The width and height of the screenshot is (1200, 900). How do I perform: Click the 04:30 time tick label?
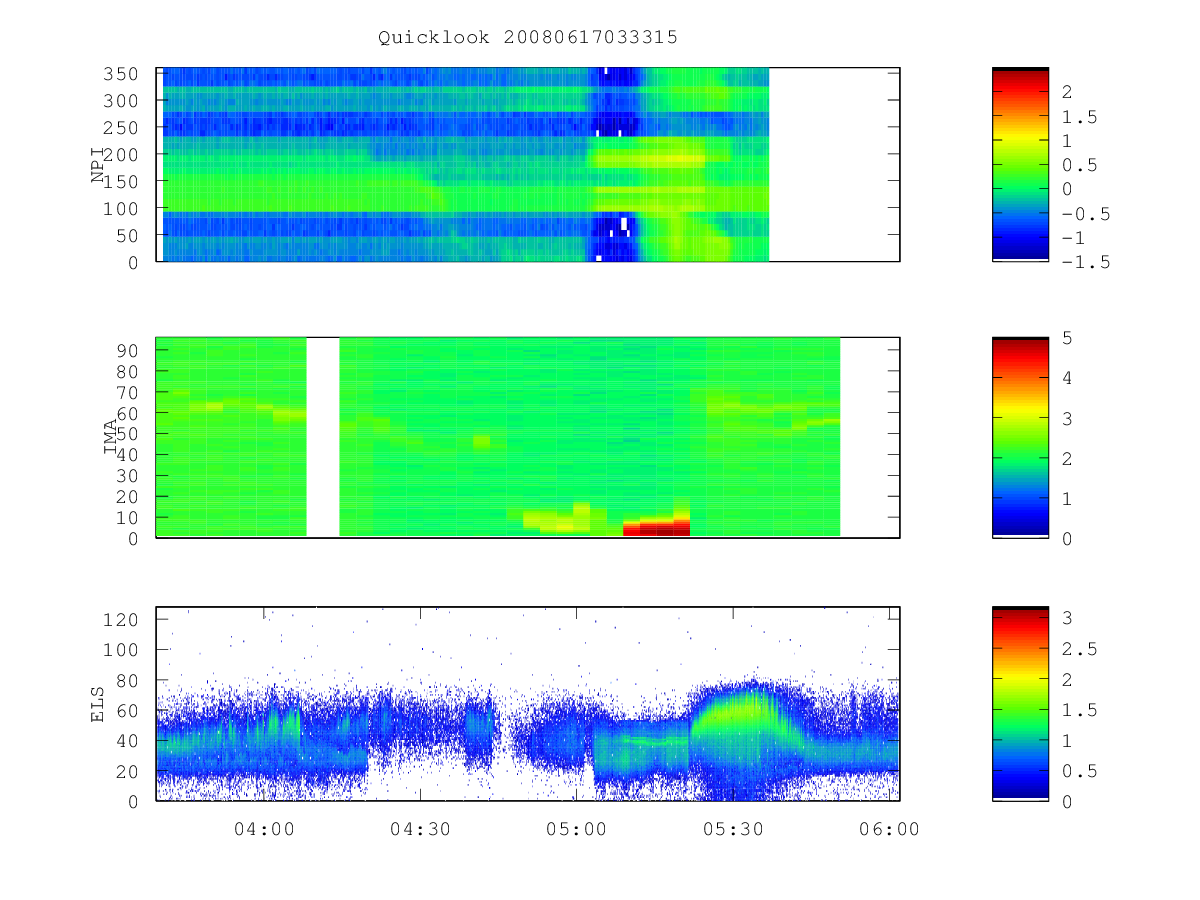coord(420,828)
